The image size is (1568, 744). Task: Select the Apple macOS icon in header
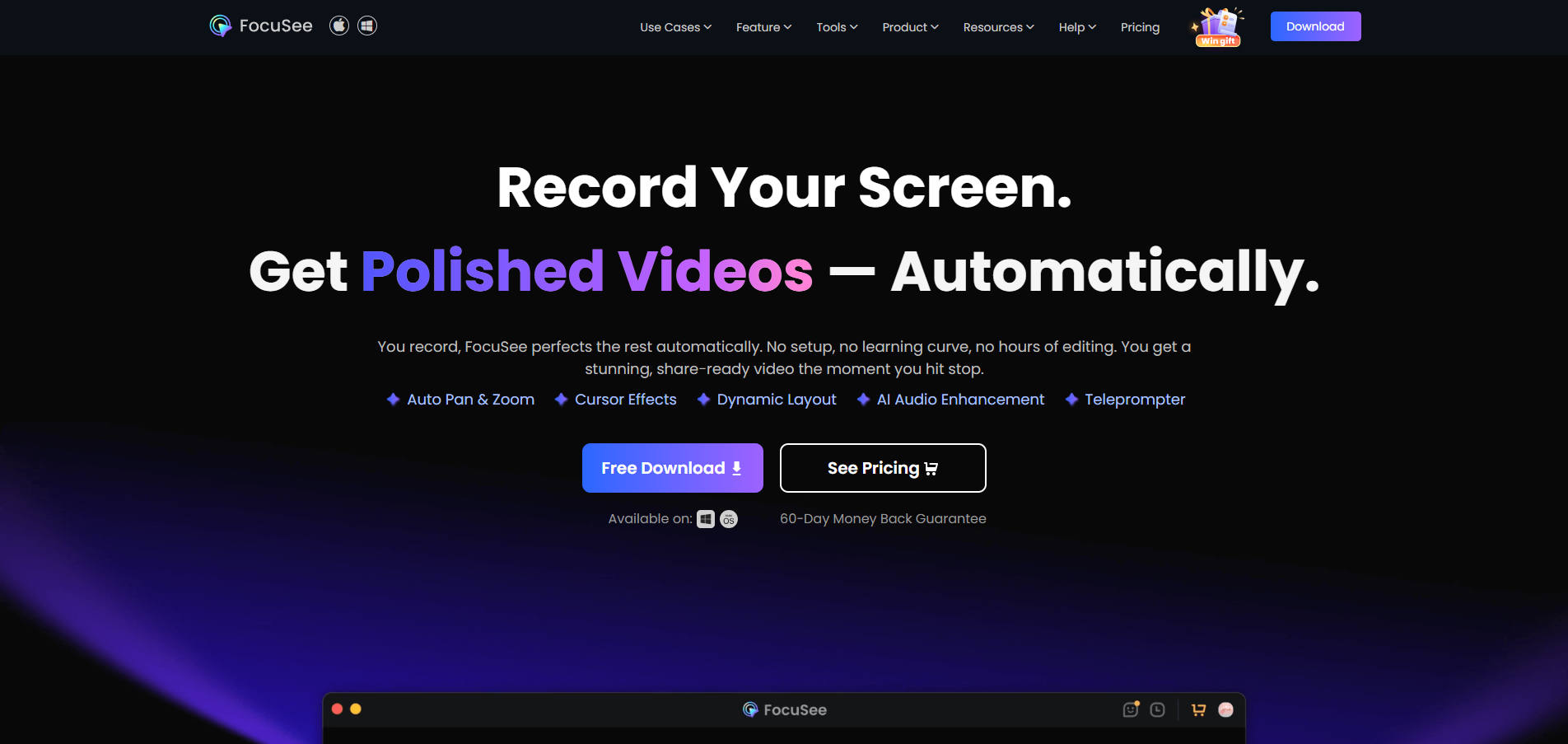339,26
